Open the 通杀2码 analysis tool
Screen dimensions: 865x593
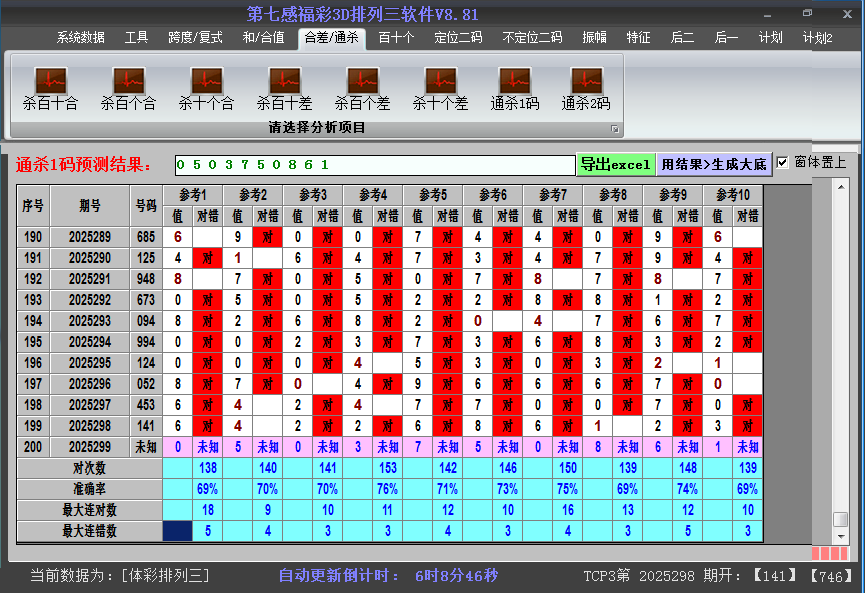tap(585, 85)
